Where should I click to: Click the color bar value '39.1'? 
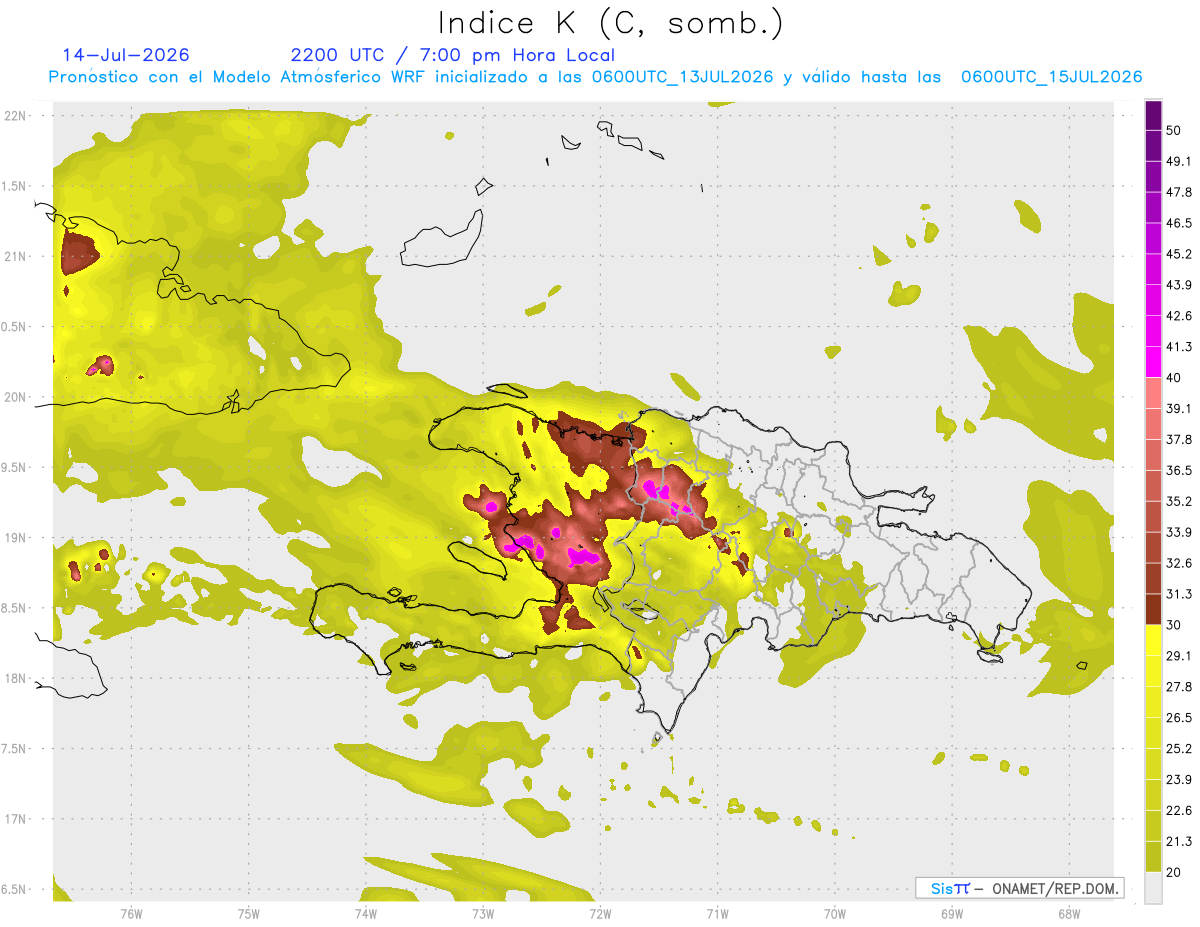(1180, 409)
